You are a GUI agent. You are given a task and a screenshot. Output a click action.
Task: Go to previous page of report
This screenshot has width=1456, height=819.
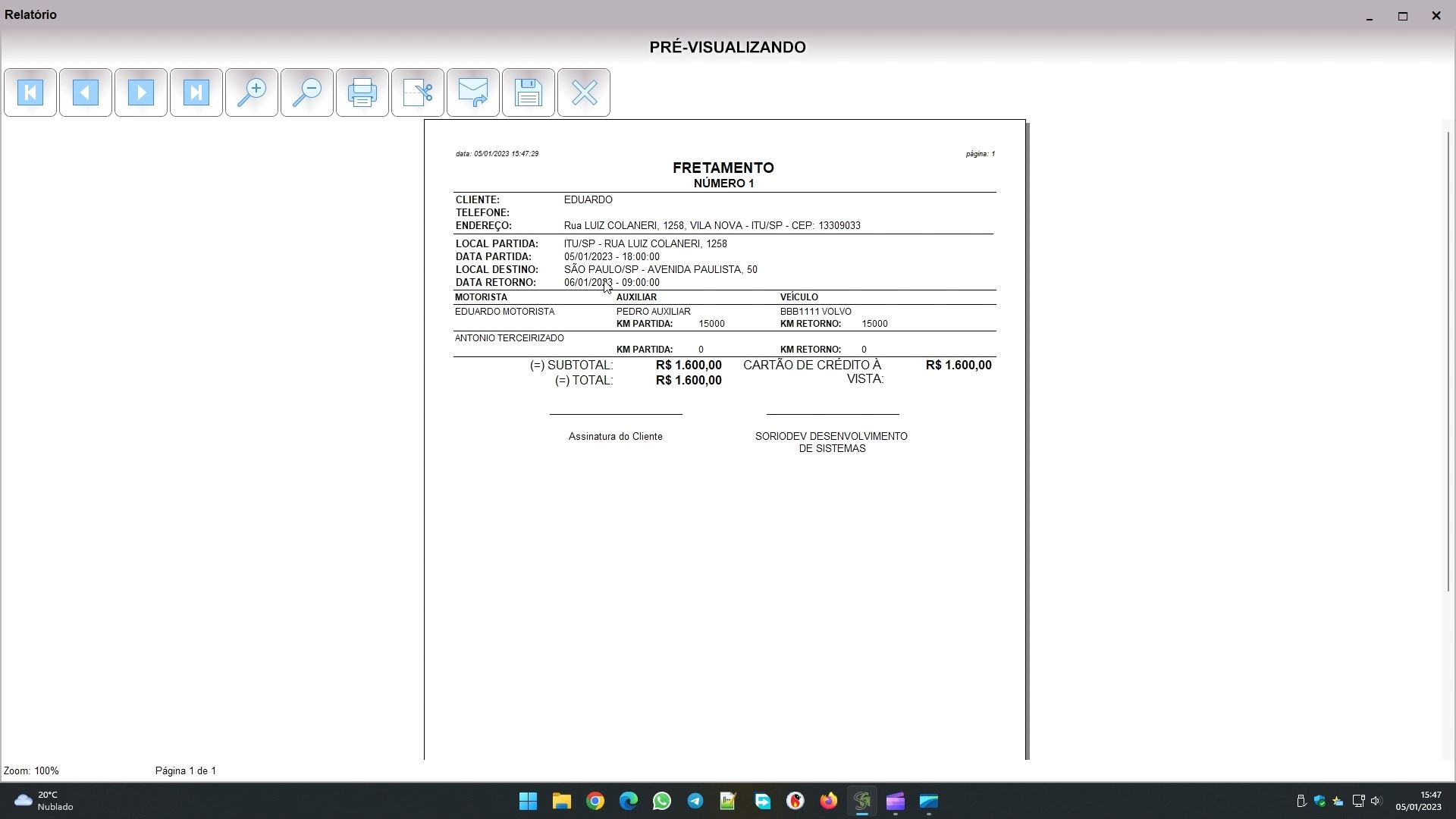point(86,93)
